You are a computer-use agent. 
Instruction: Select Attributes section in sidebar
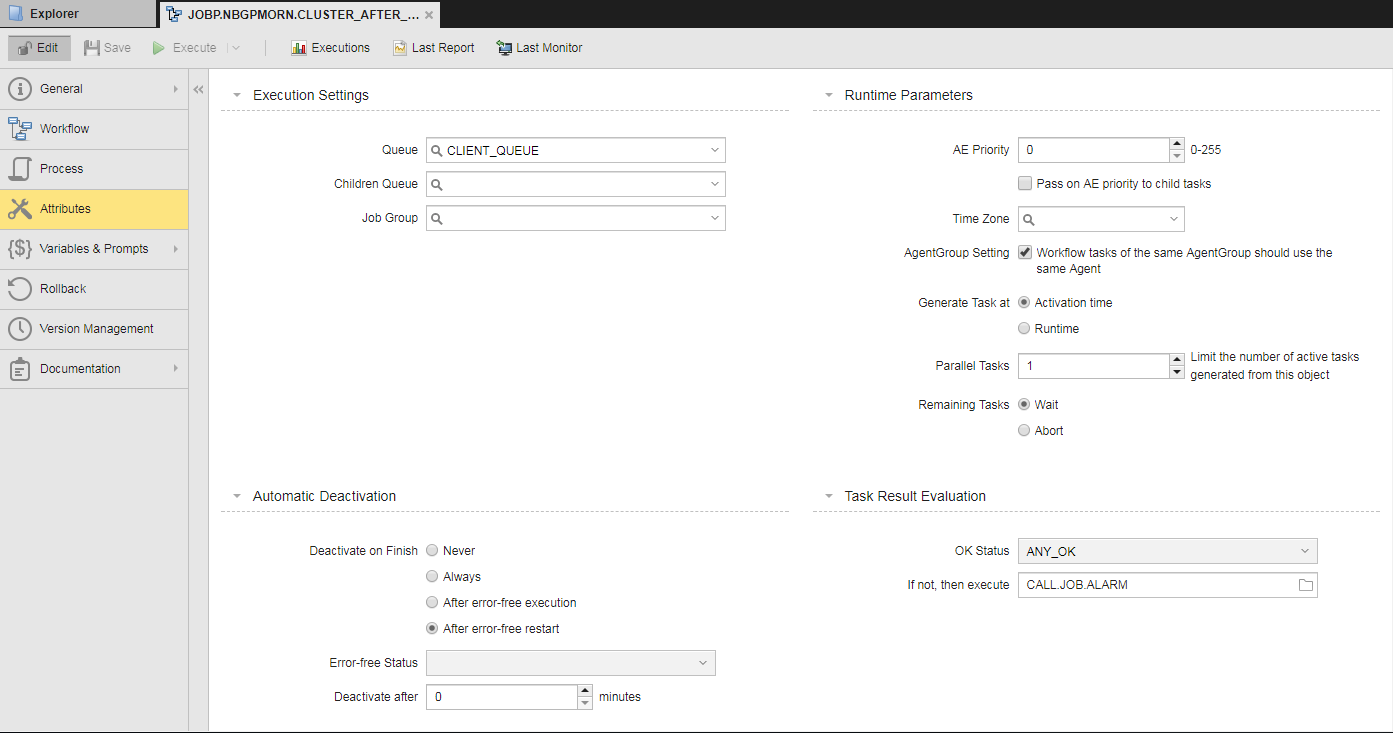point(94,209)
